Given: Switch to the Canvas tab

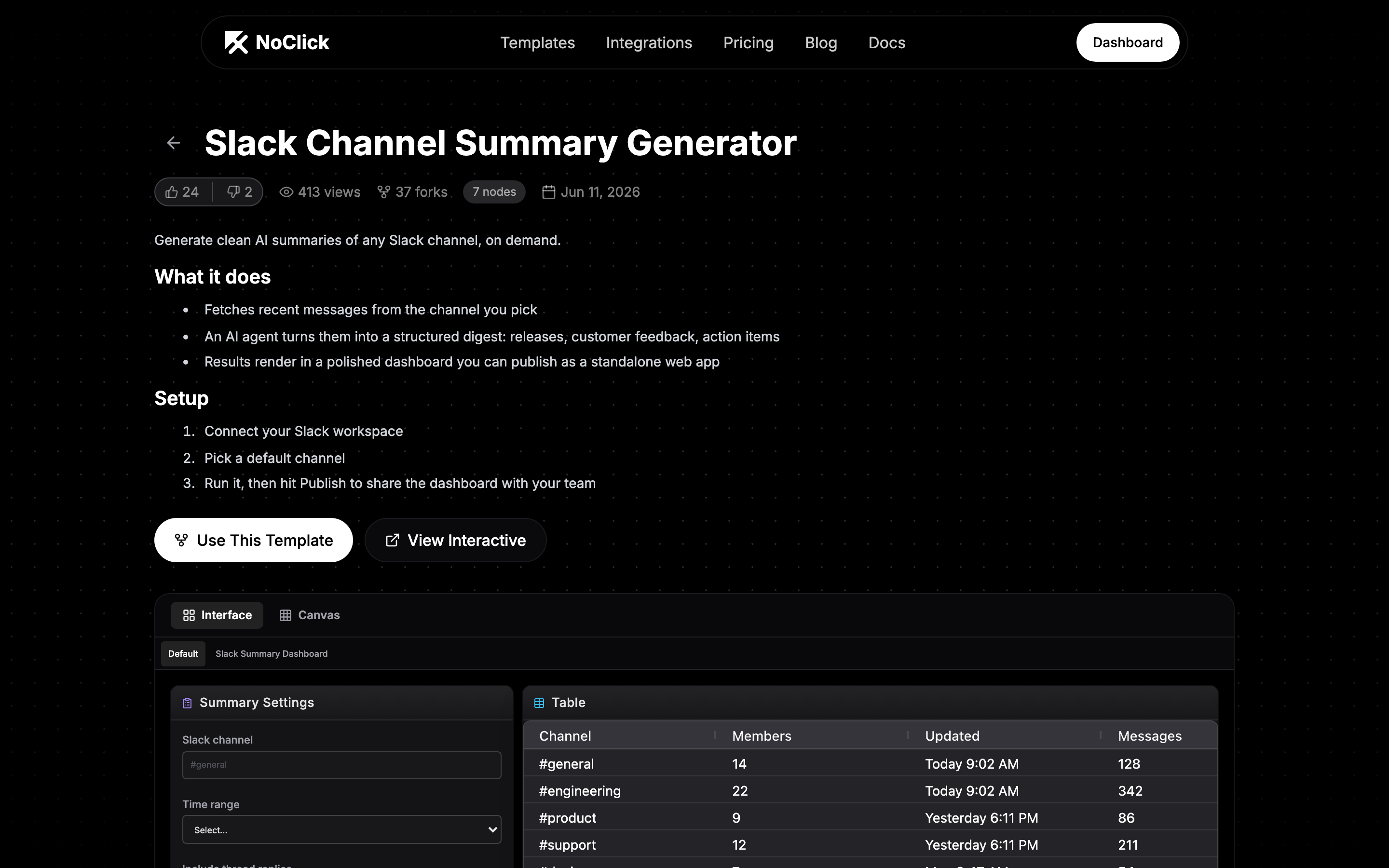Looking at the screenshot, I should pyautogui.click(x=310, y=615).
